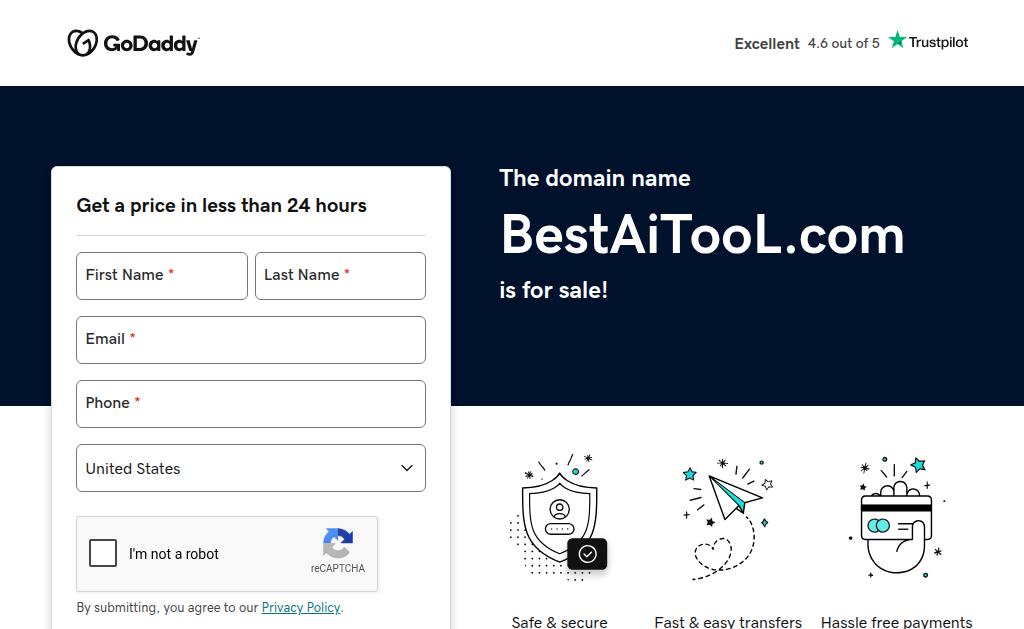Expand the country dropdown chevron
1024x629 pixels.
(407, 468)
